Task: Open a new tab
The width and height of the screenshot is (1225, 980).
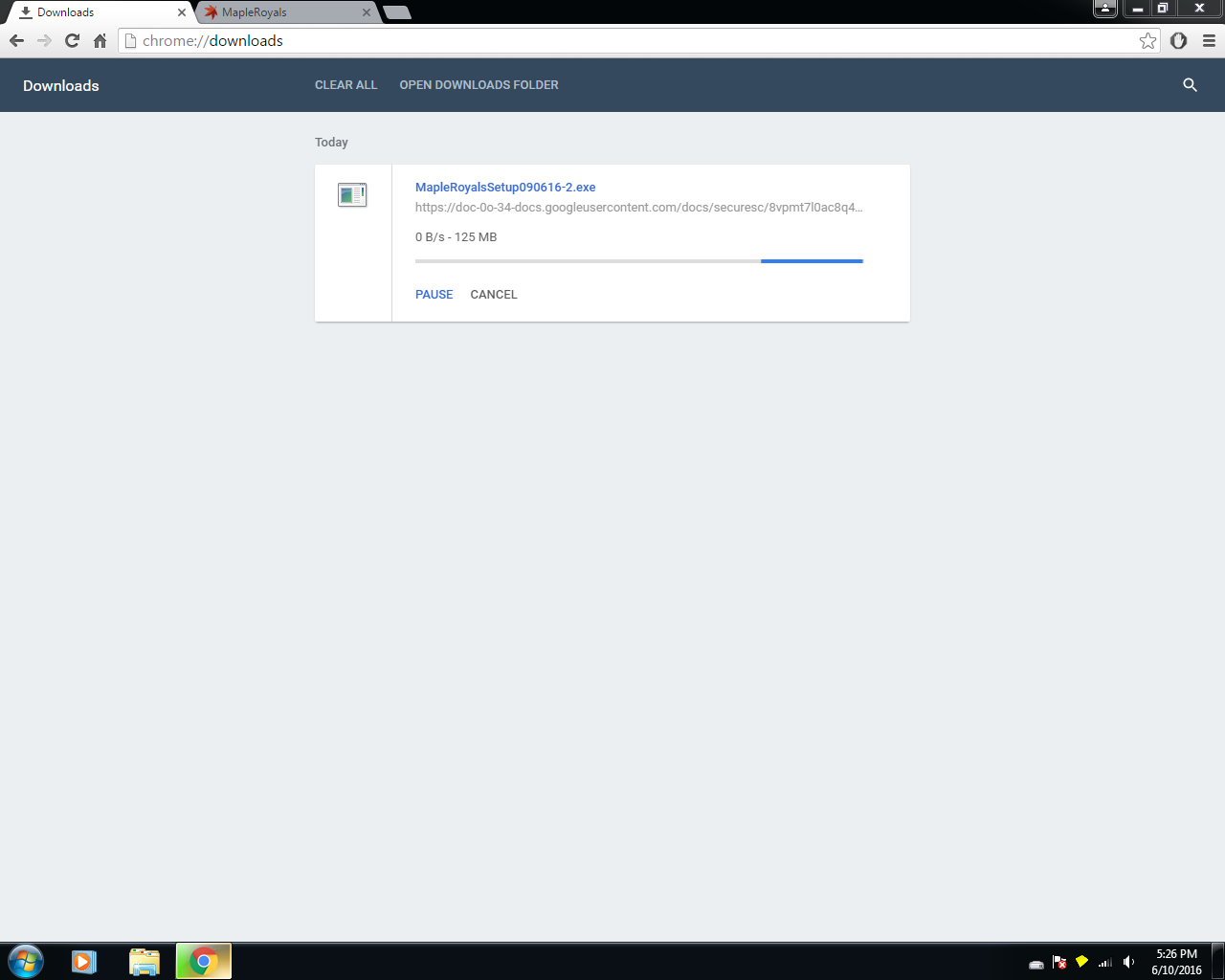Action: click(397, 12)
